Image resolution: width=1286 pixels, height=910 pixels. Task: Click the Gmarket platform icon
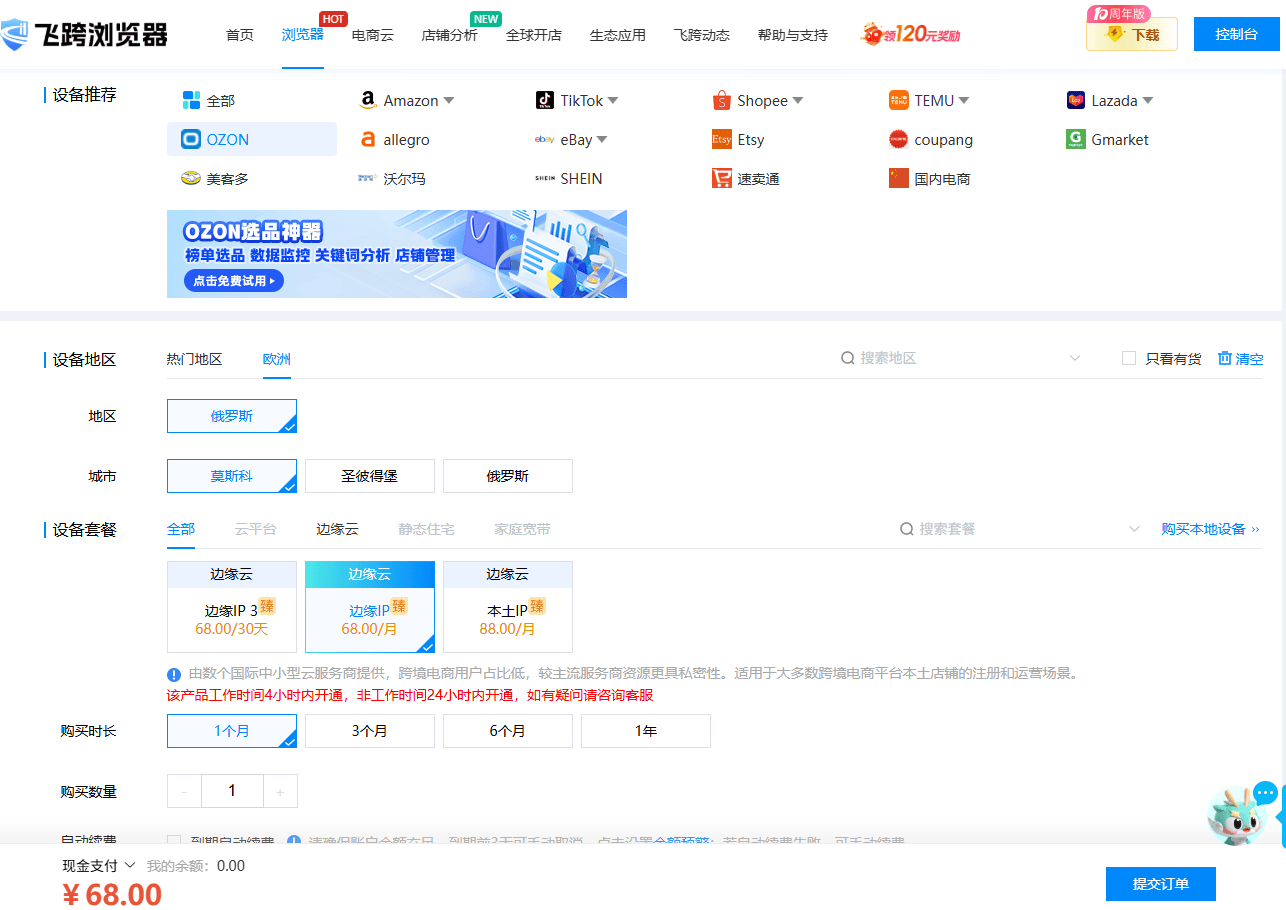[x=1074, y=139]
